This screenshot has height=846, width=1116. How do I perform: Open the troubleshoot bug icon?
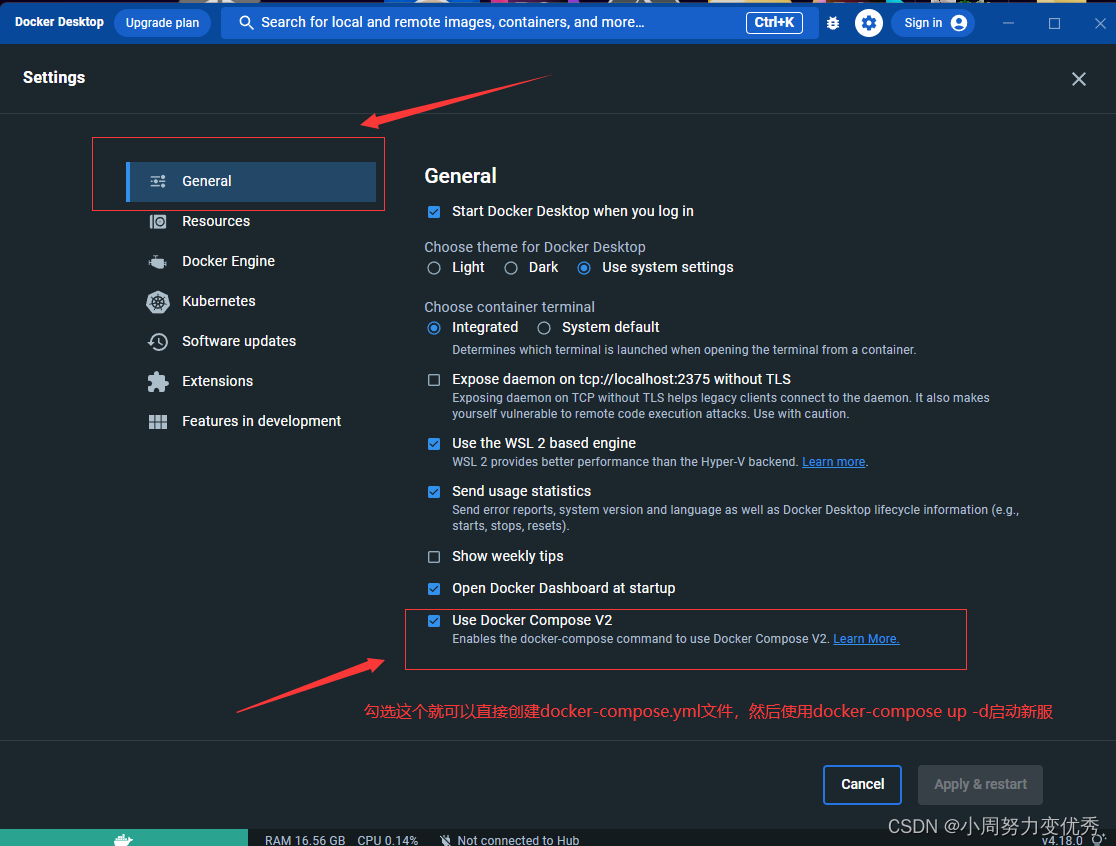pyautogui.click(x=833, y=23)
